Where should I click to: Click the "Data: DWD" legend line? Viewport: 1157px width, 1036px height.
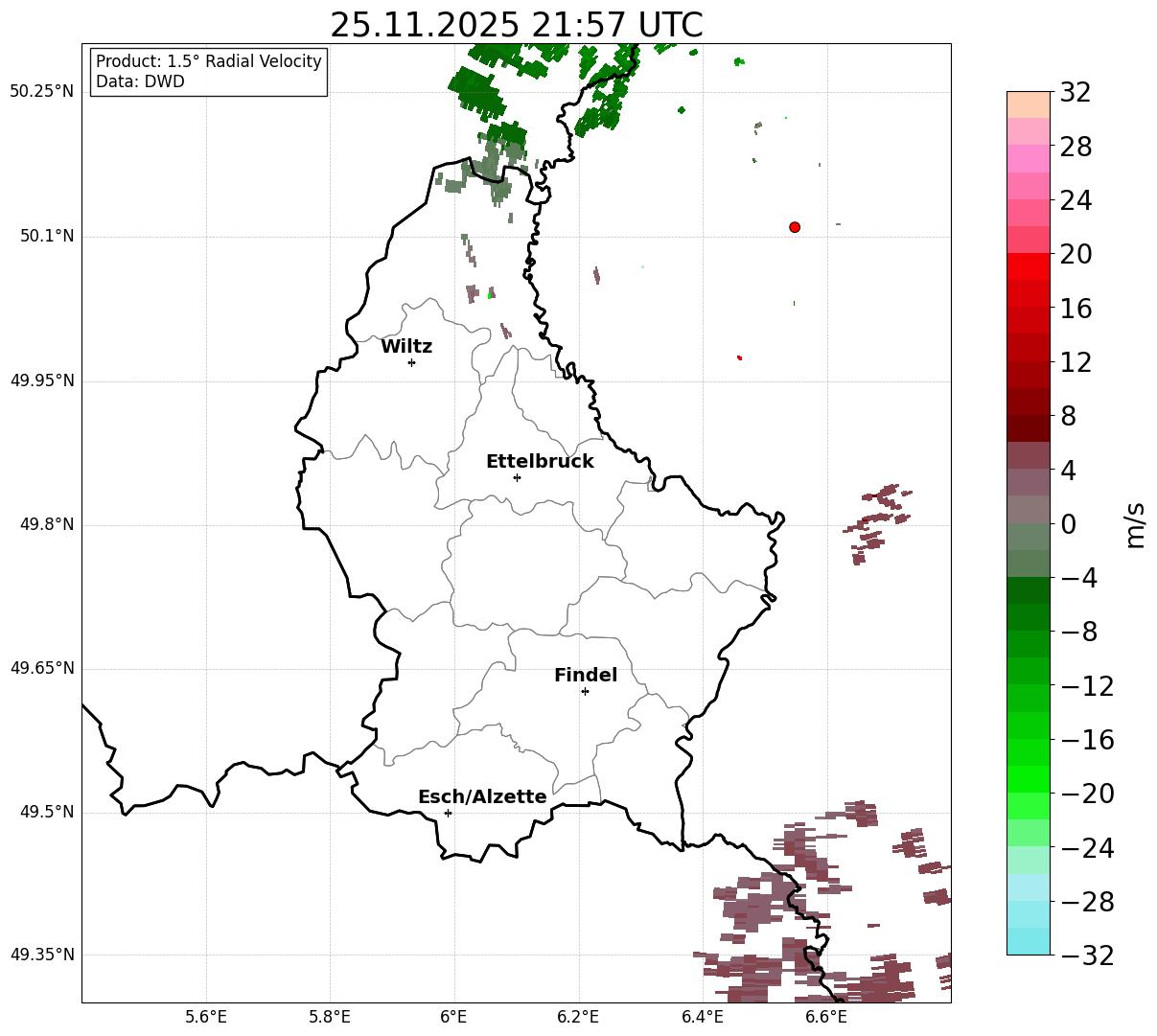point(140,81)
